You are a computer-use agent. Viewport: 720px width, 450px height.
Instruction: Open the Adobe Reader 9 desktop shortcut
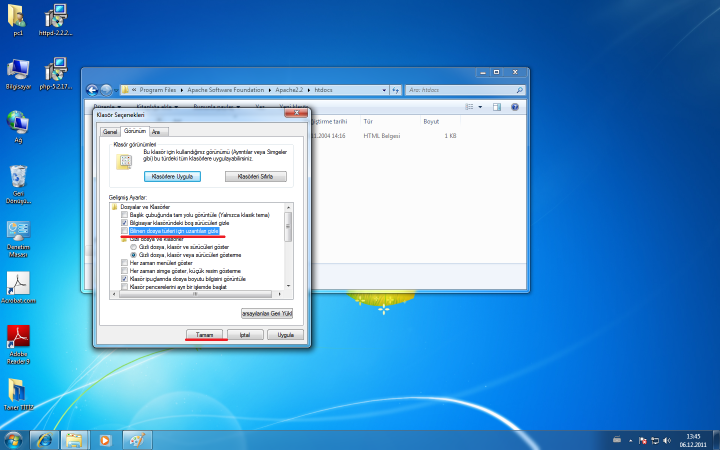point(17,338)
